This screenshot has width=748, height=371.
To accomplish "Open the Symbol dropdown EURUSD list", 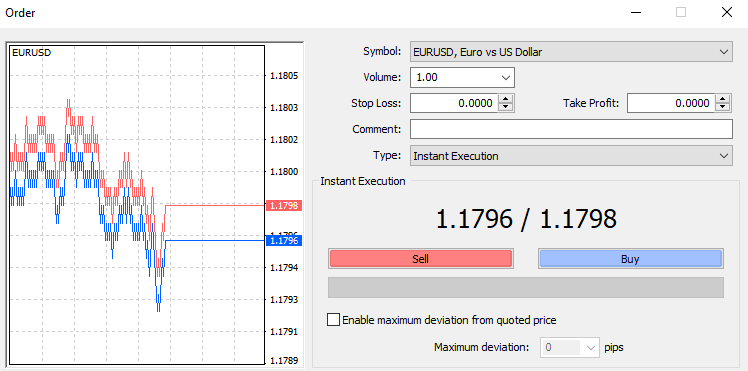I will coord(571,52).
